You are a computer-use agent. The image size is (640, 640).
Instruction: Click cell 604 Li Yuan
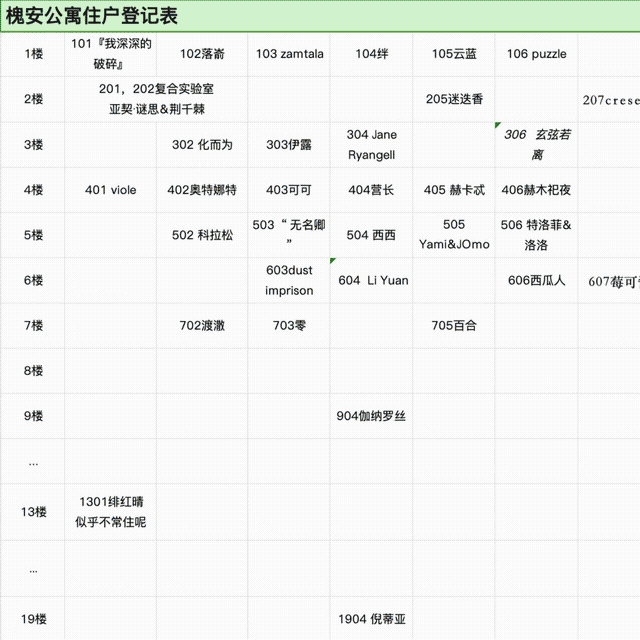(x=371, y=280)
